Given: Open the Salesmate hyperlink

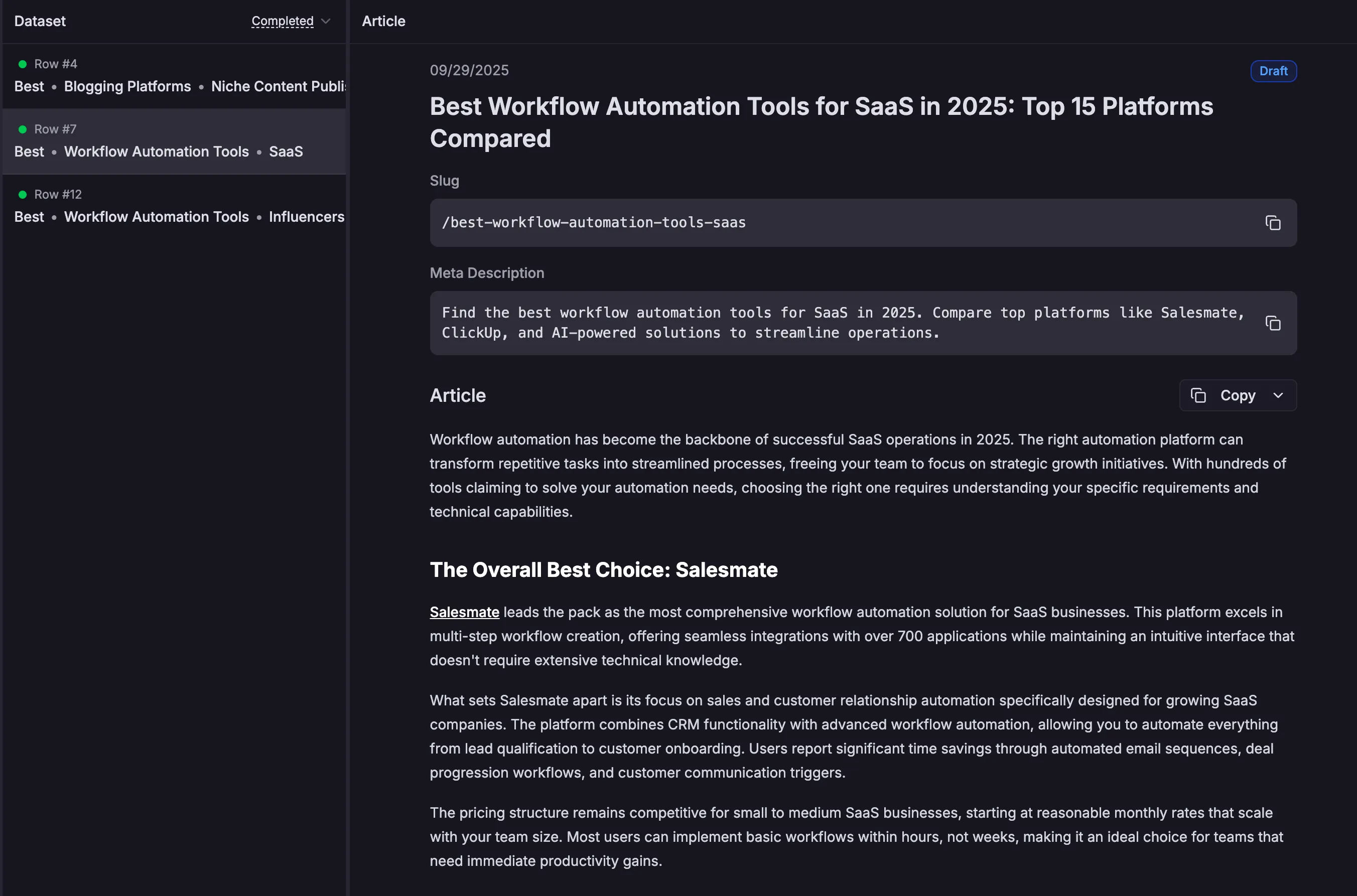Looking at the screenshot, I should [x=464, y=612].
